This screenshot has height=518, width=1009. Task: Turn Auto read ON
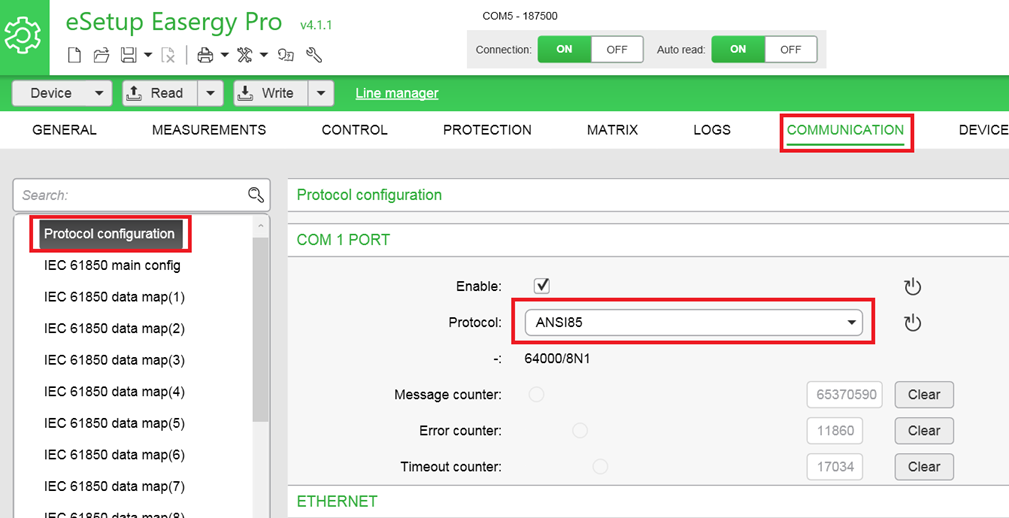coord(738,50)
